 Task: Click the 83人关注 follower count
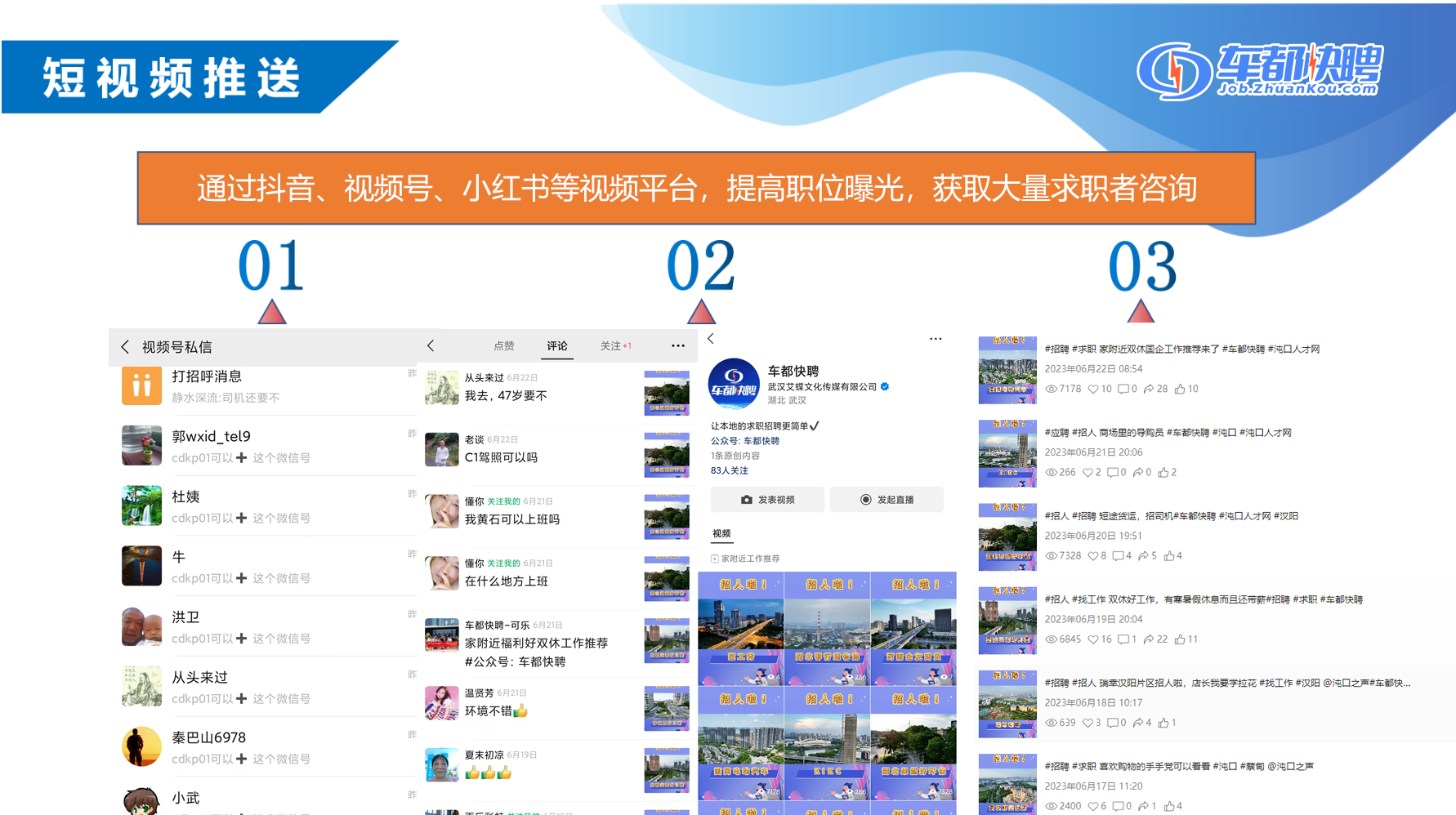pyautogui.click(x=730, y=470)
